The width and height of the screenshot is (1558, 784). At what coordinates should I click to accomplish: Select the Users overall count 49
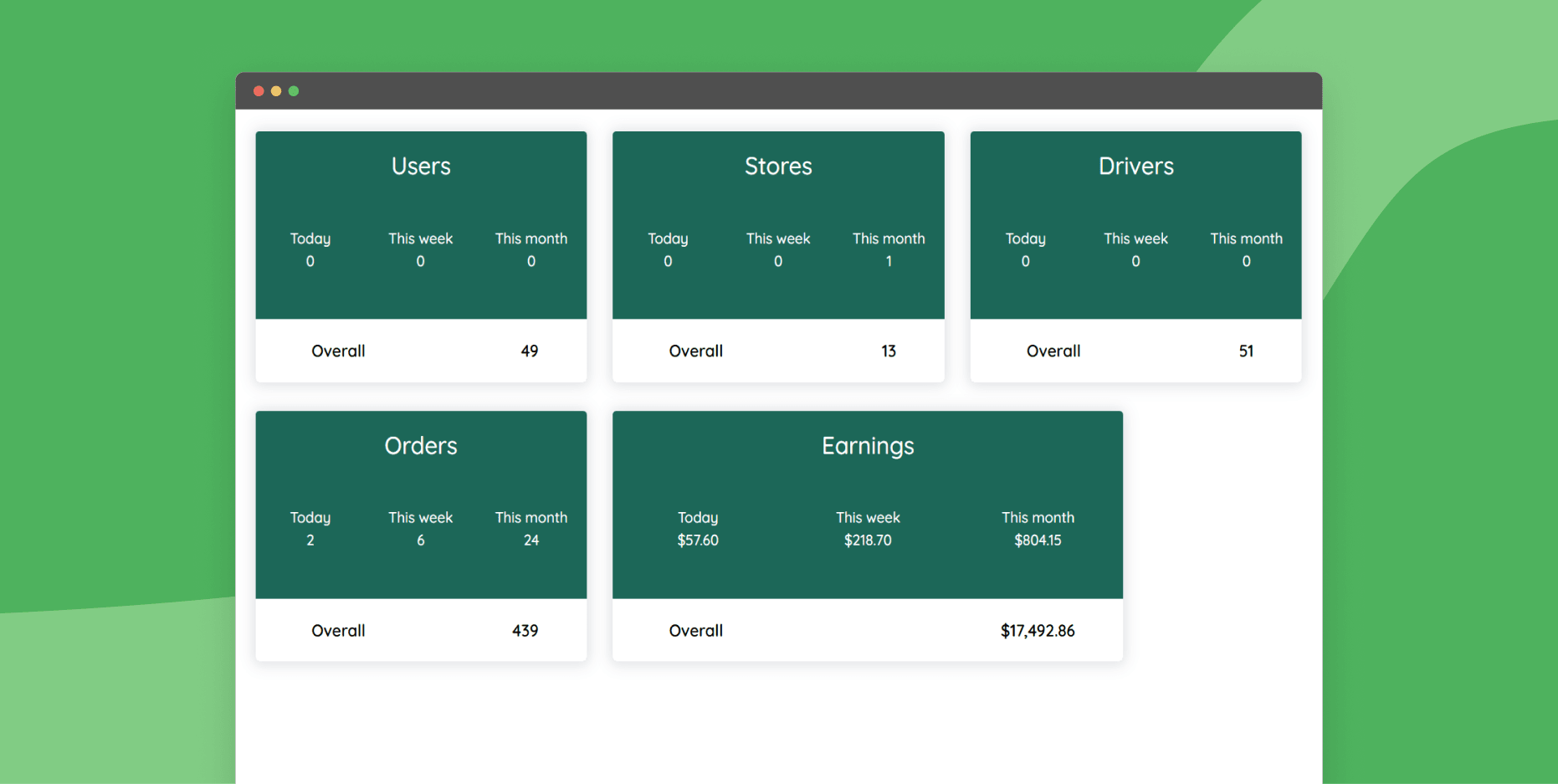[530, 351]
